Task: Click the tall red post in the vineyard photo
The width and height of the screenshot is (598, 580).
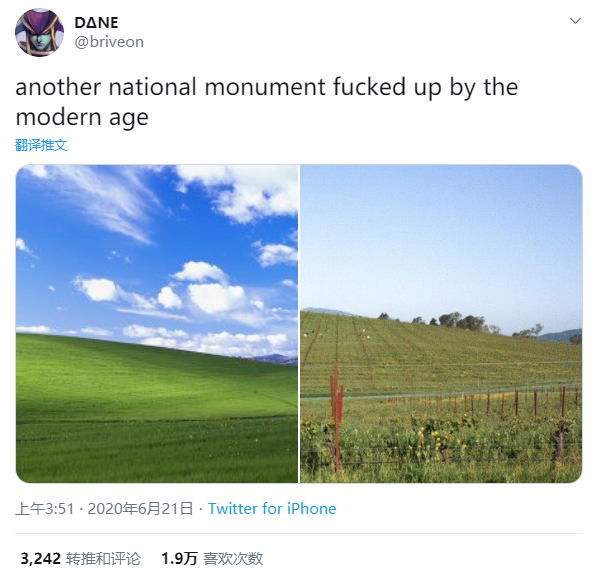Action: click(x=337, y=418)
